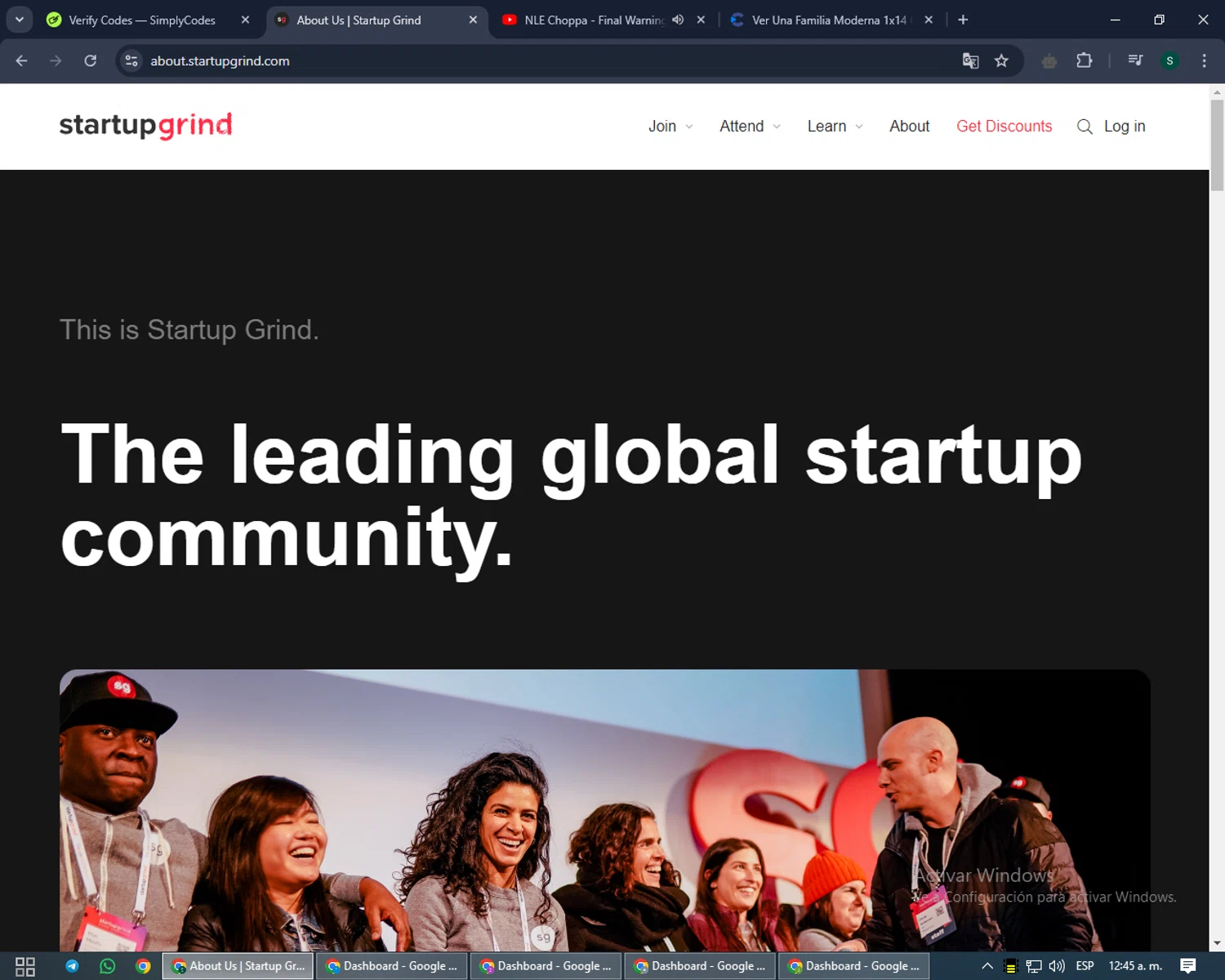The image size is (1225, 980).
Task: Click the battery icon in system tray
Action: pyautogui.click(x=1010, y=966)
